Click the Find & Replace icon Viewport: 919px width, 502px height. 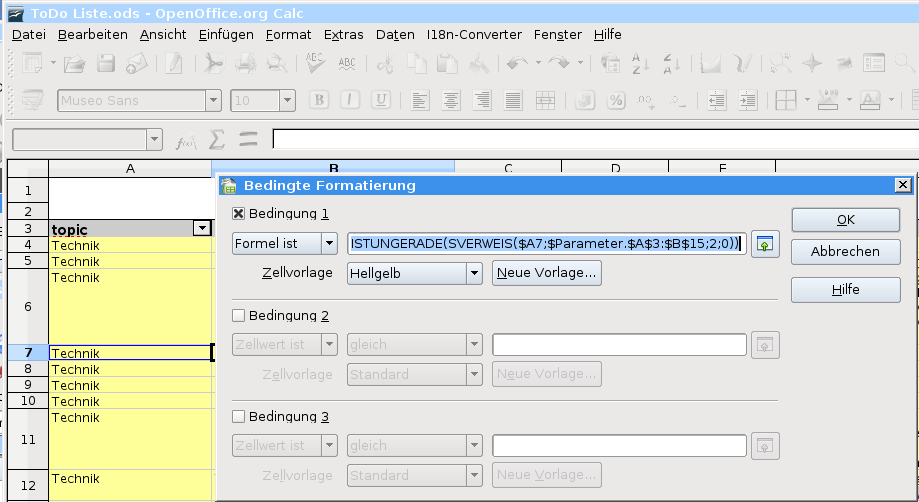(x=781, y=63)
